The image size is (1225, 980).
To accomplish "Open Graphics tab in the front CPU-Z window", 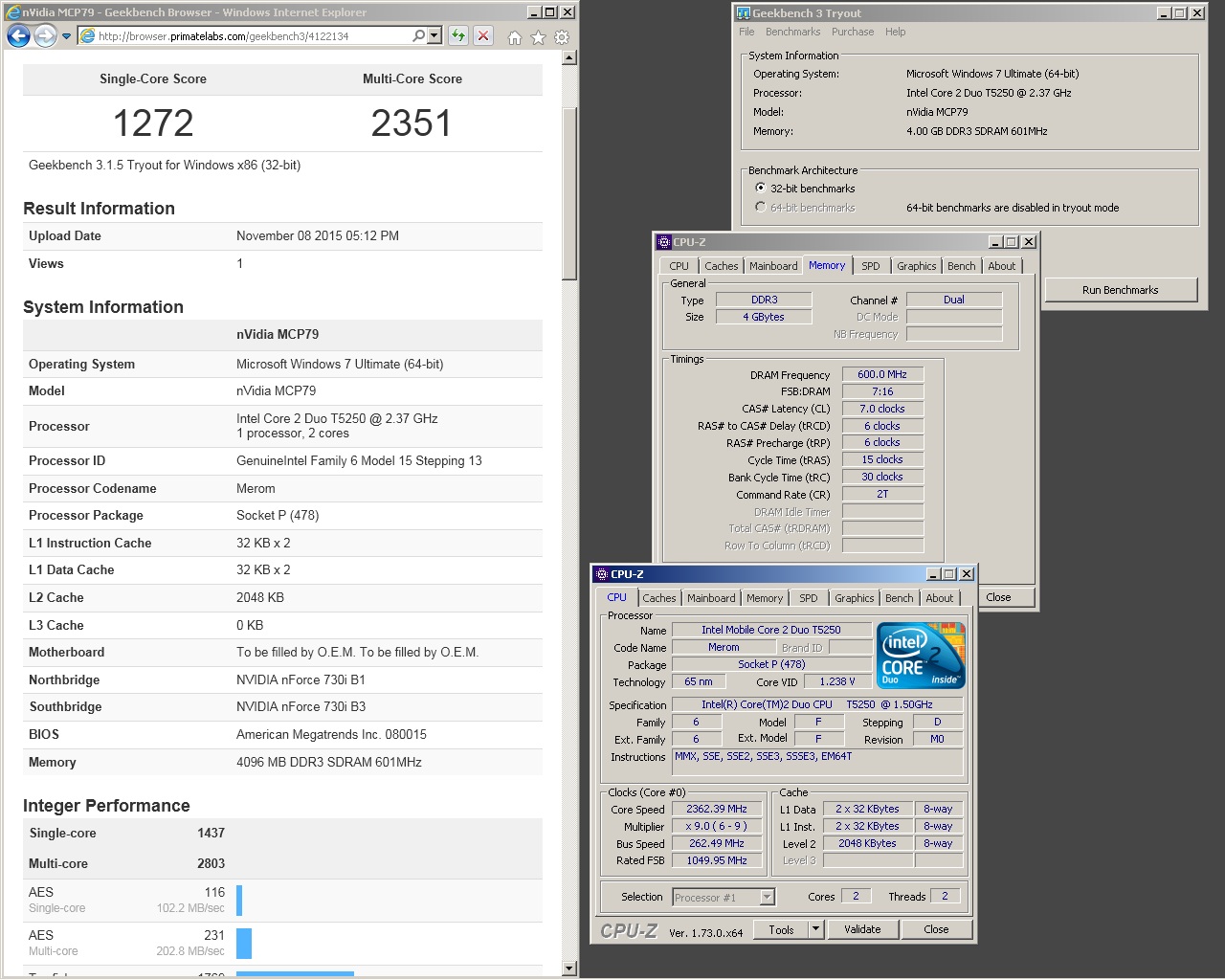I will click(x=854, y=598).
